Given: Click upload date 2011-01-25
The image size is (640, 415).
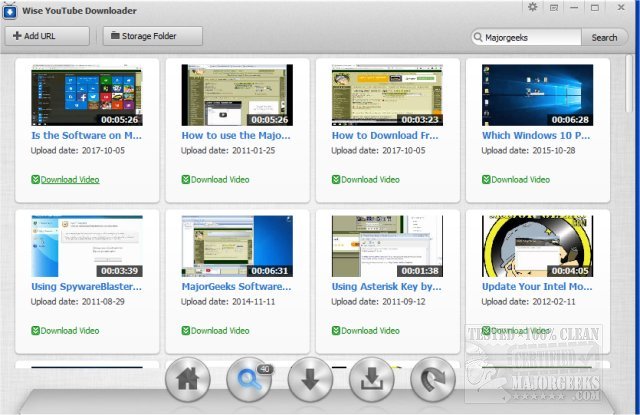Looking at the screenshot, I should (253, 151).
